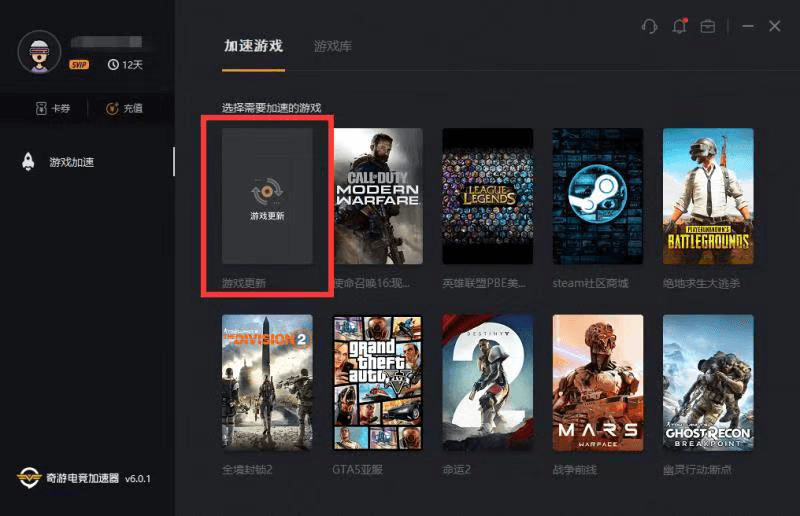Click the clock icon beside 12天
The width and height of the screenshot is (800, 516).
[x=113, y=65]
